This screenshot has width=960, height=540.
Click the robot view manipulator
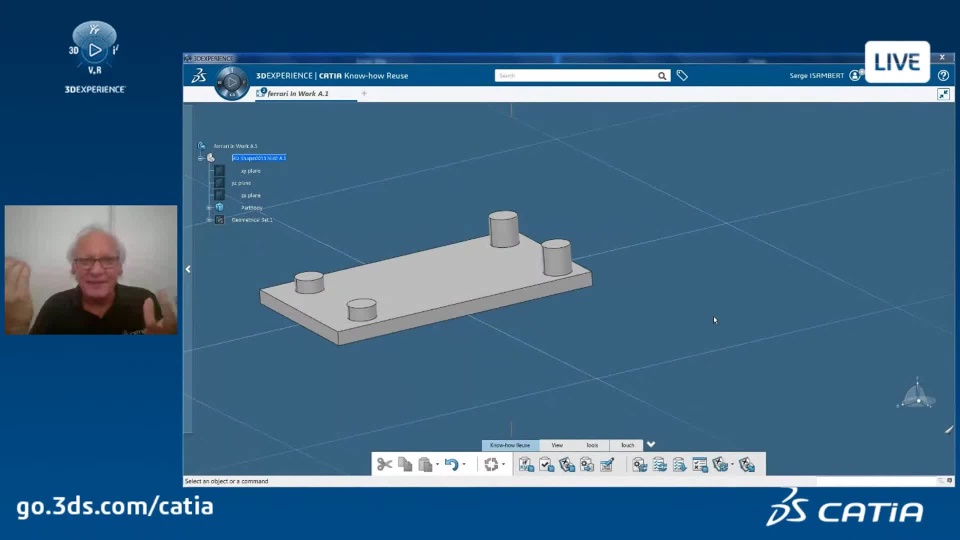coord(917,394)
